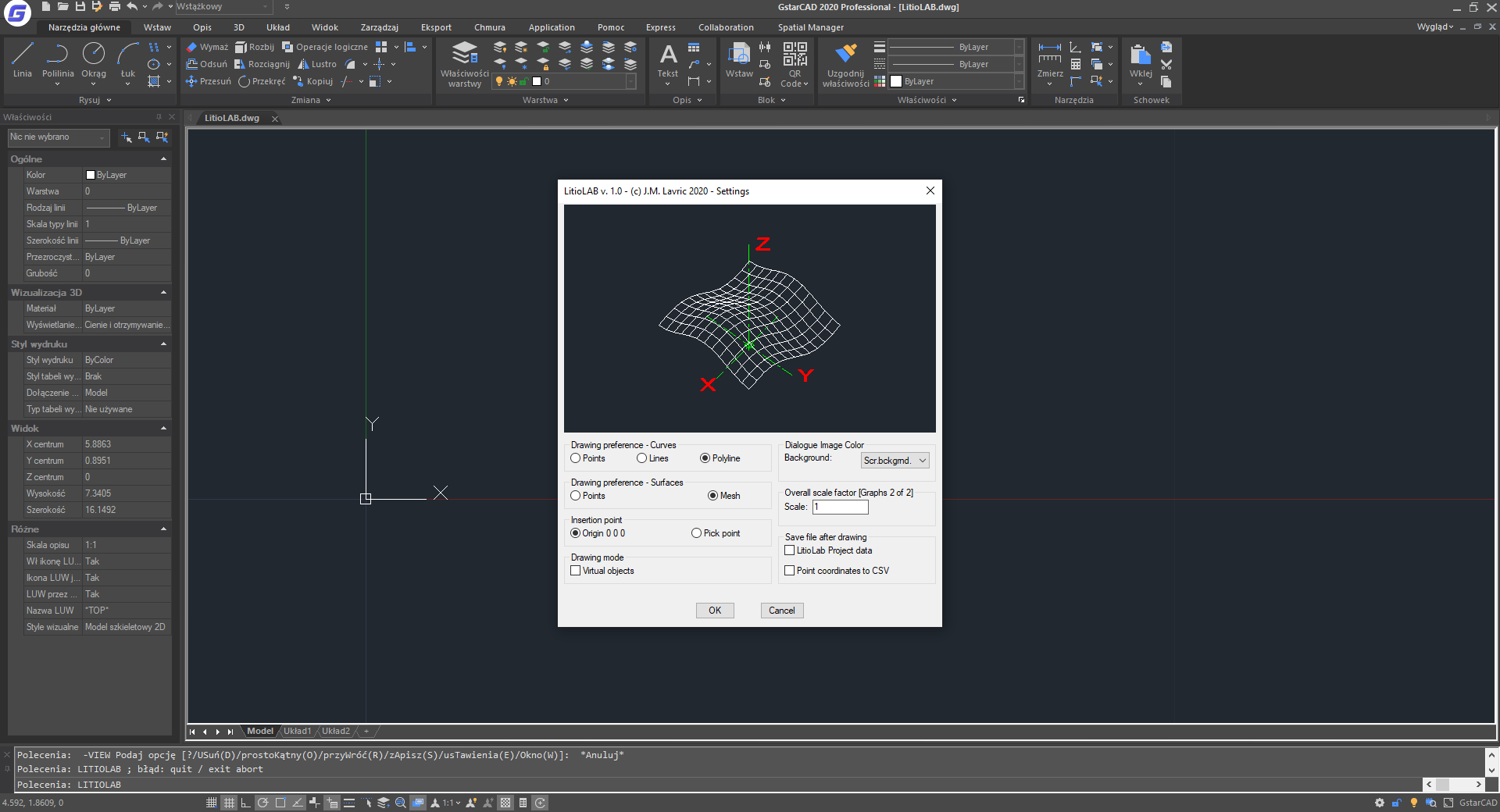Select Points radio for Surfaces
This screenshot has width=1500, height=812.
588,496
